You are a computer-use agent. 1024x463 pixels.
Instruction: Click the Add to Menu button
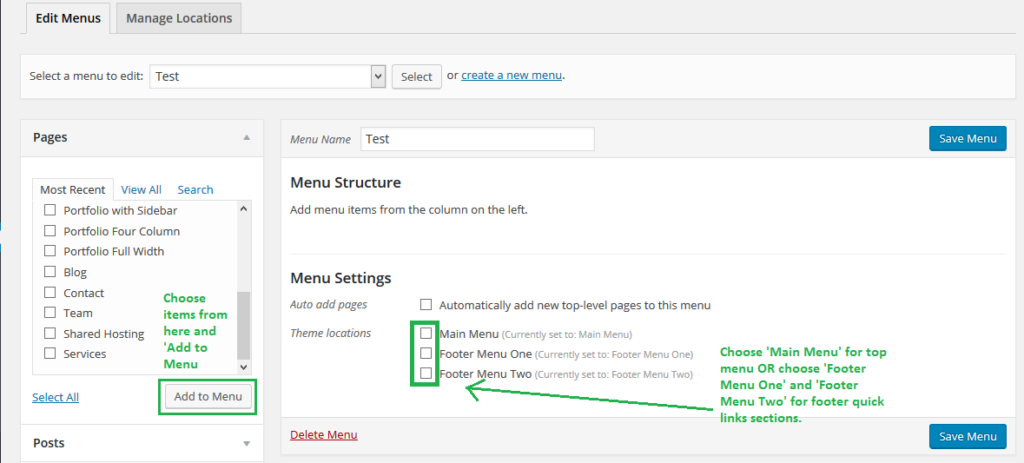tap(208, 397)
